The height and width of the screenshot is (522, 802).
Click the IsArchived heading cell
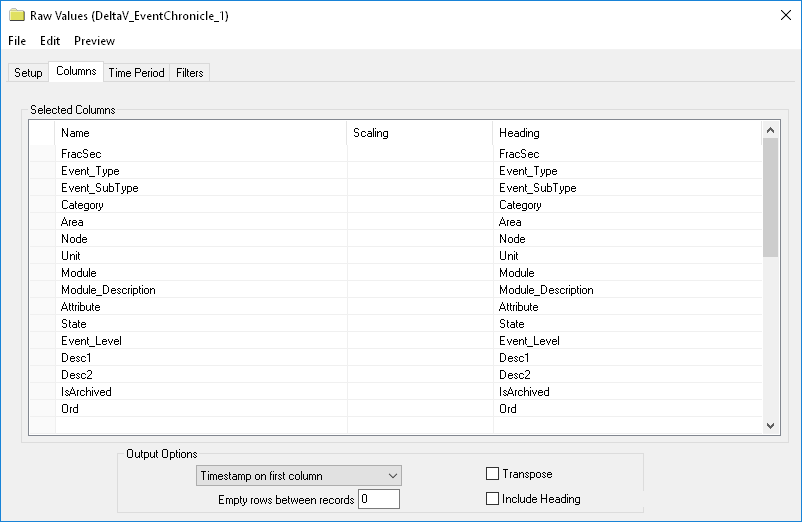click(x=628, y=392)
